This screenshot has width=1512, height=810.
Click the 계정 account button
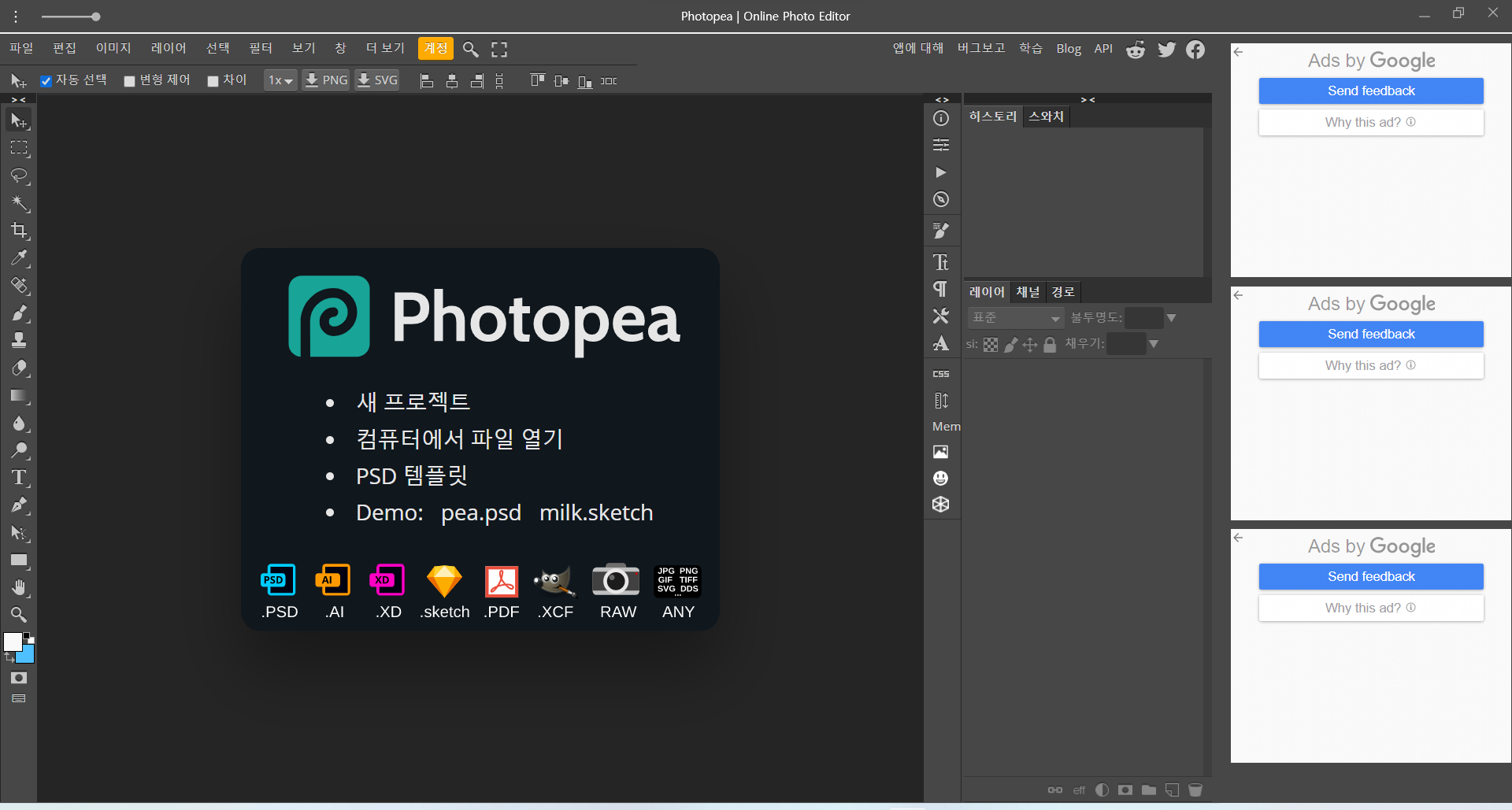point(435,49)
